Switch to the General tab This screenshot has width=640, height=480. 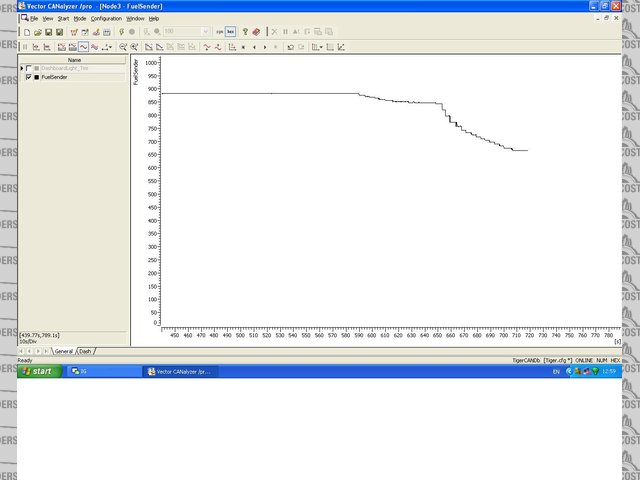(x=63, y=351)
